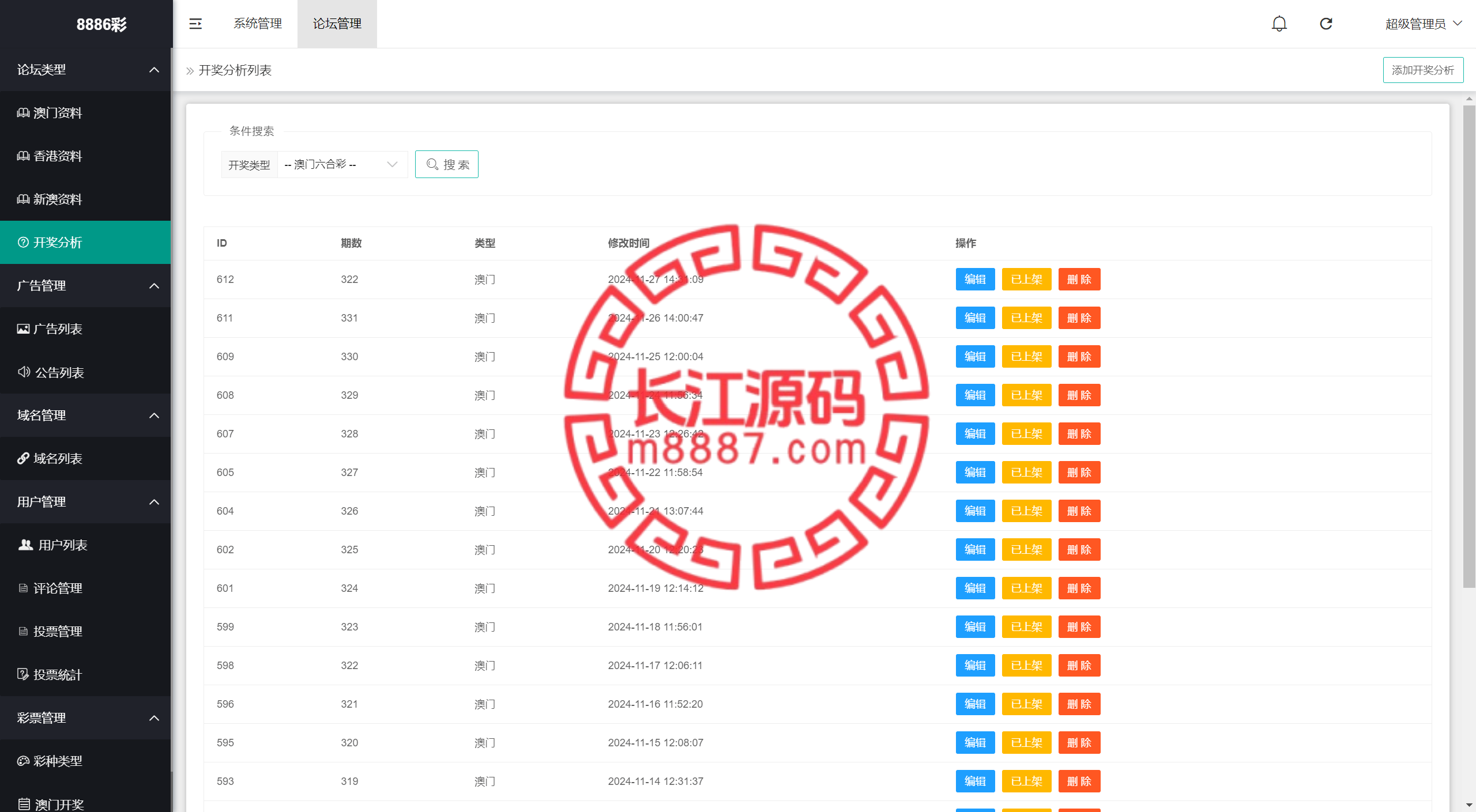1476x812 pixels.
Task: Toggle 已上架 status for ID 612
Action: [1026, 280]
